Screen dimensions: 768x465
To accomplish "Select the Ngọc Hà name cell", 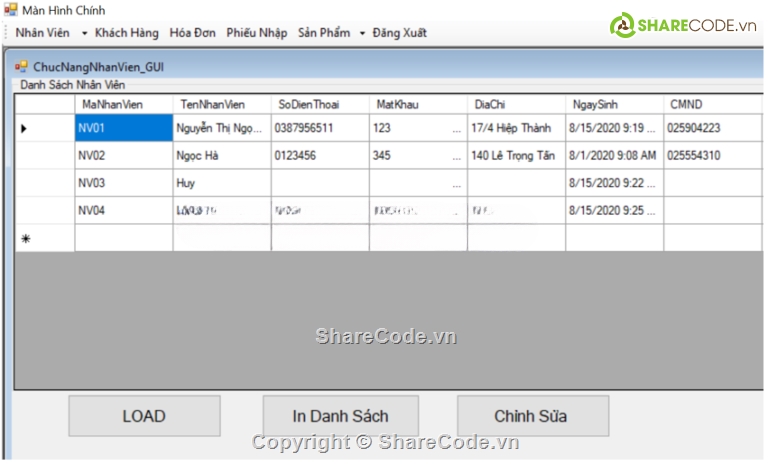I will (x=222, y=156).
